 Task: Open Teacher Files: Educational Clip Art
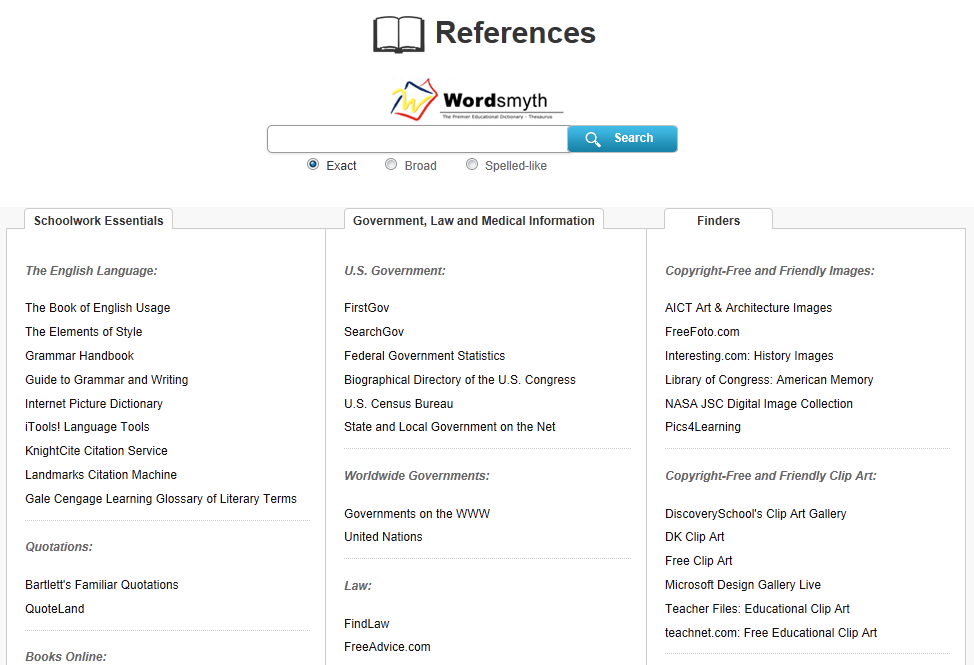point(757,609)
